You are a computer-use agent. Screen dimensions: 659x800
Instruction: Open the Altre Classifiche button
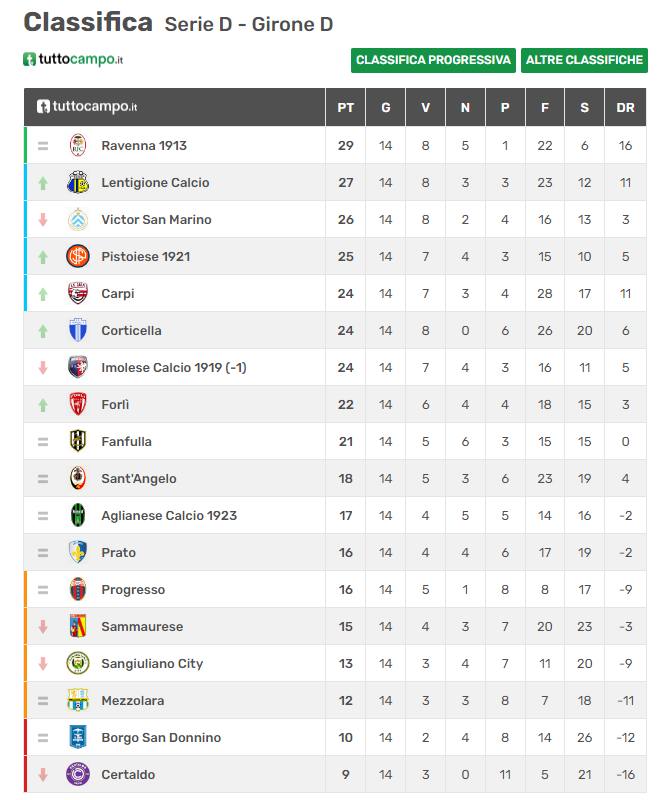pos(584,60)
